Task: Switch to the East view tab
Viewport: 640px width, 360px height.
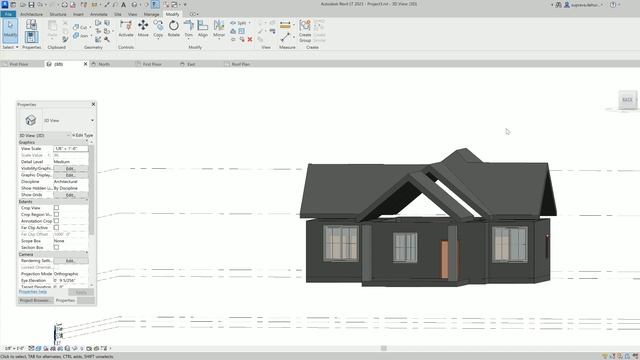Action: [x=191, y=64]
